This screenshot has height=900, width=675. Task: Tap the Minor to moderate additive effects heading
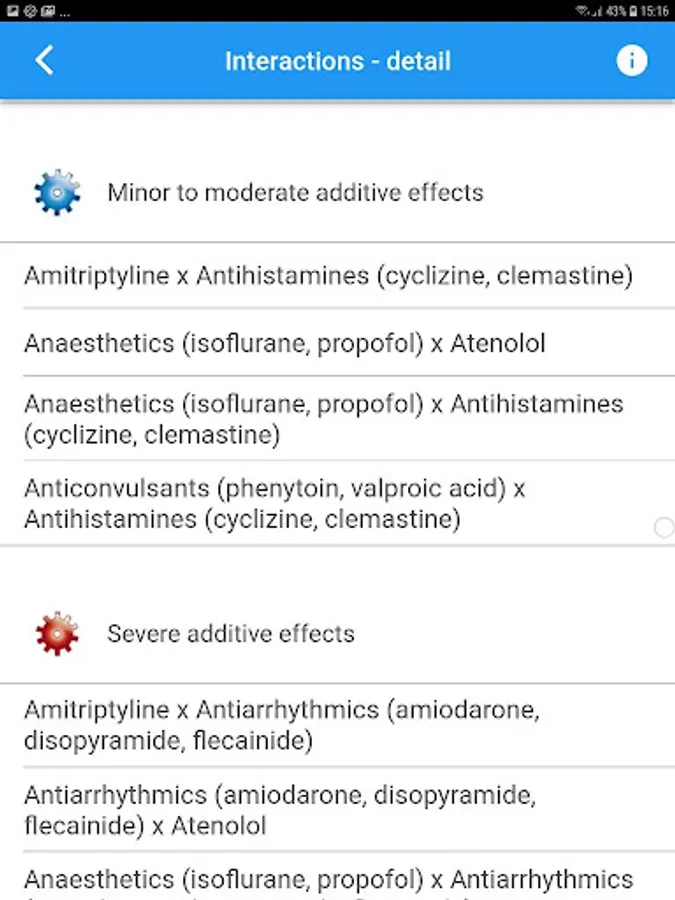click(295, 192)
